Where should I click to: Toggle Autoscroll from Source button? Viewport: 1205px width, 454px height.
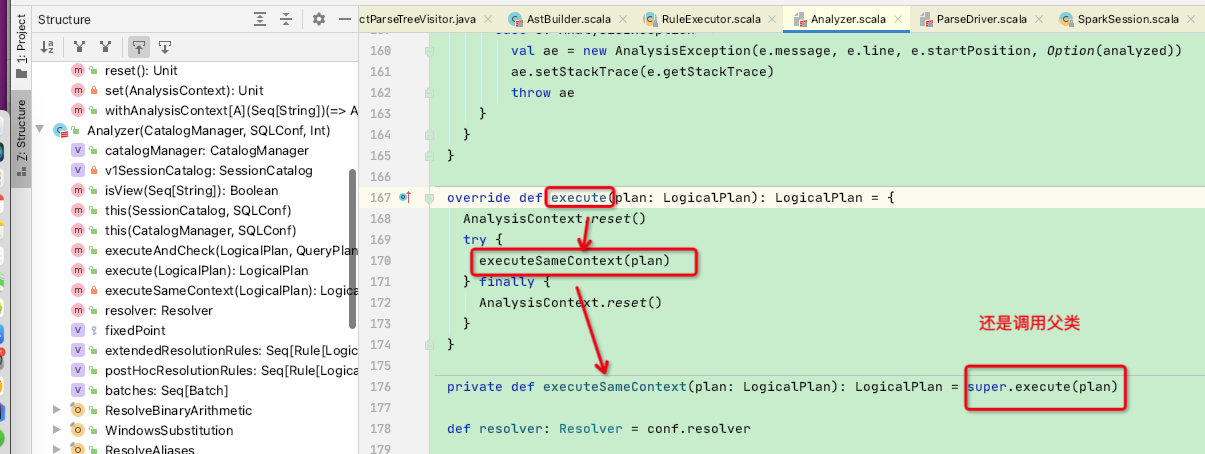click(x=165, y=46)
